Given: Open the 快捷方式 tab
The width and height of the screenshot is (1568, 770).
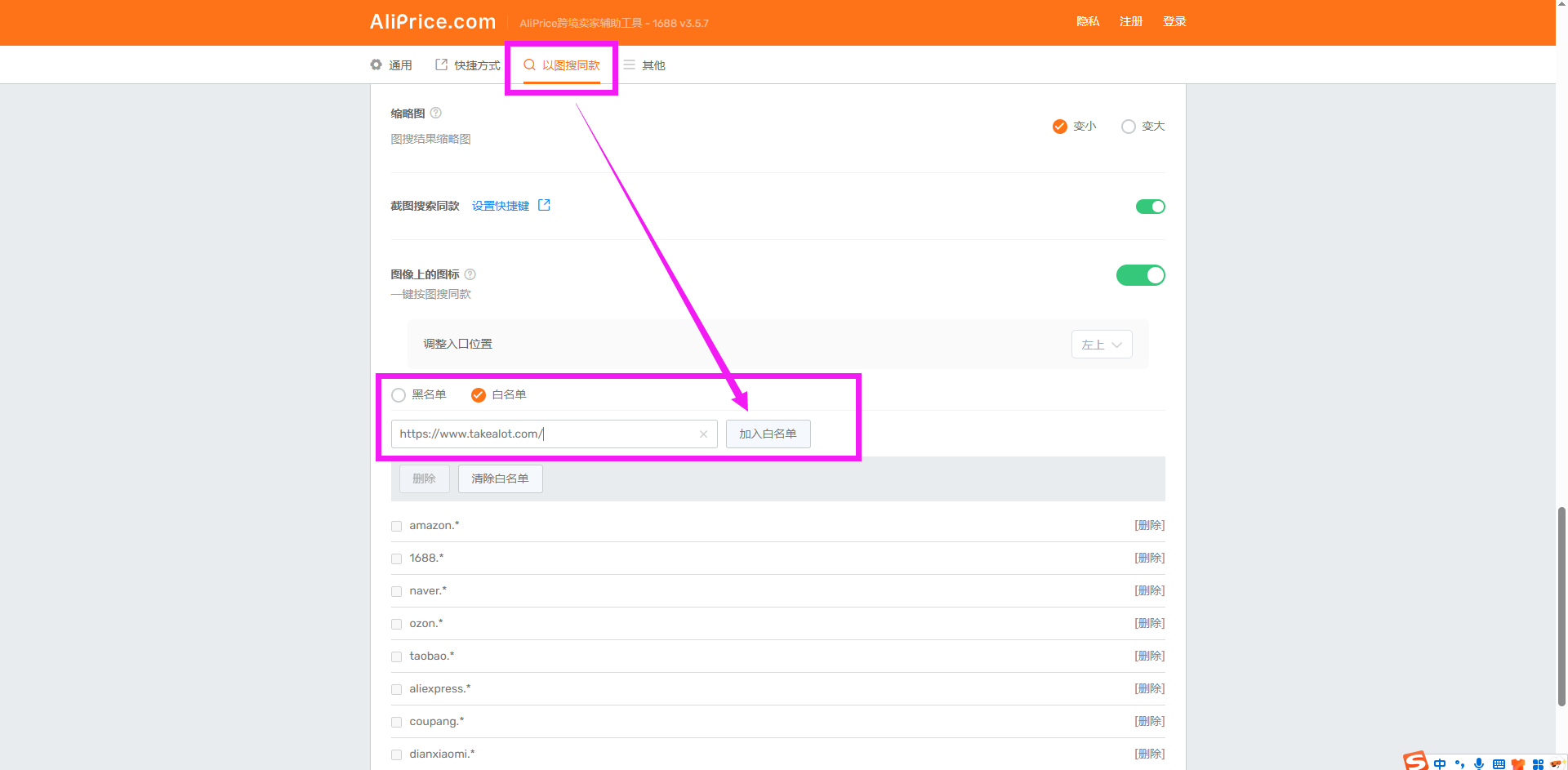Looking at the screenshot, I should coord(468,65).
